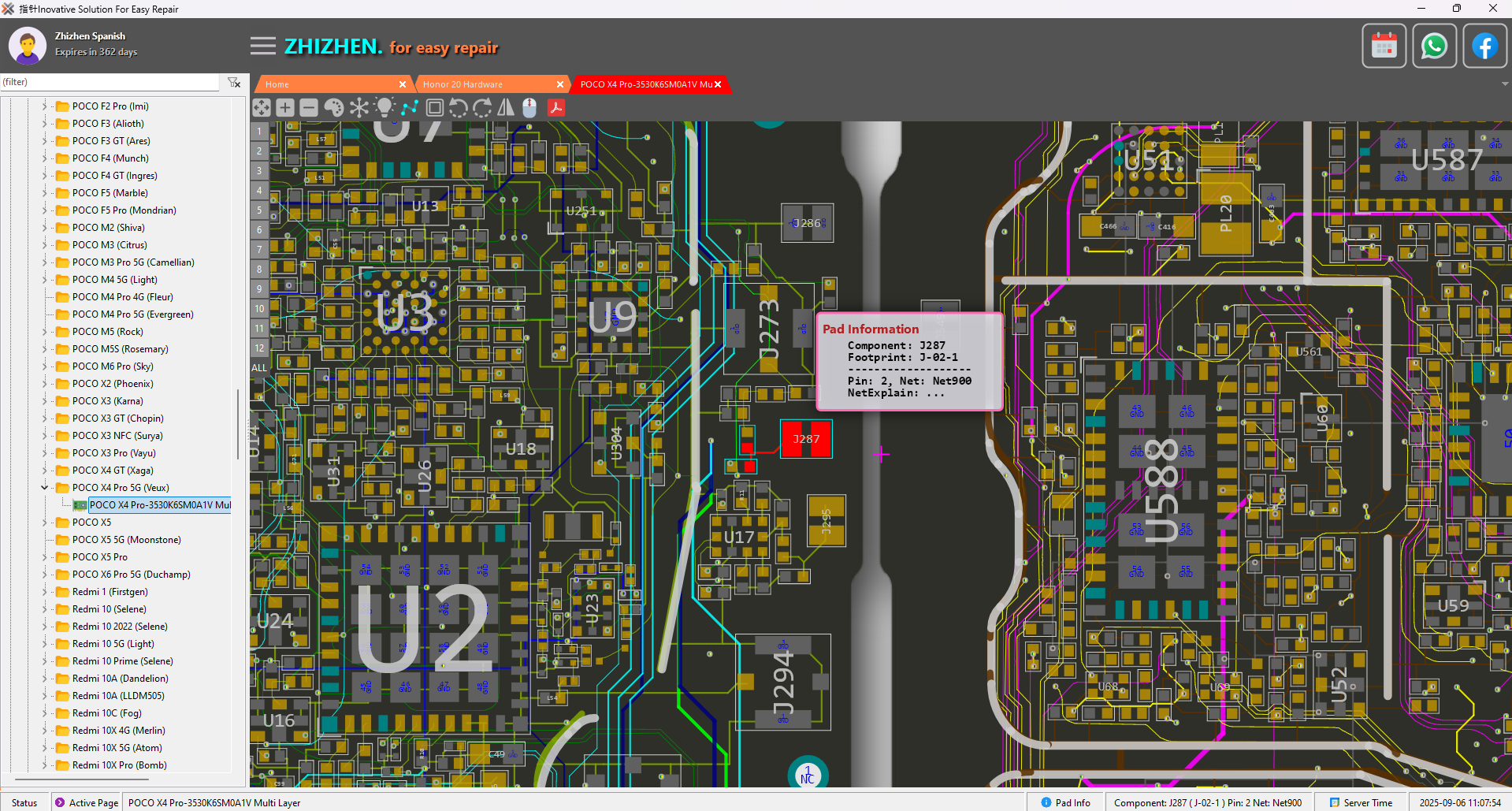
Task: Click the device tree vertical scrollbar
Action: [237, 423]
